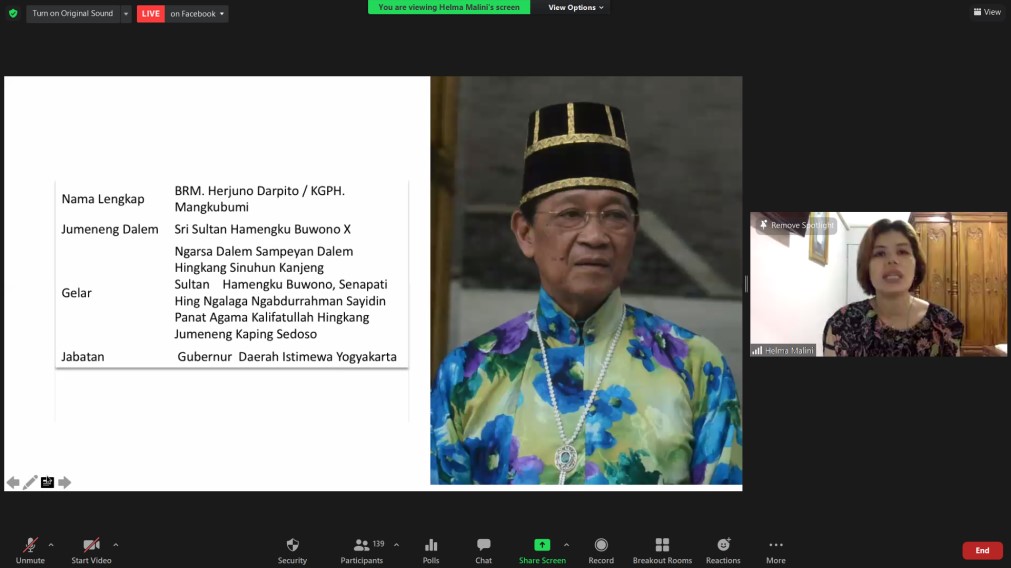Click the encryption shield icon at top left
The image size is (1011, 568).
click(x=13, y=14)
